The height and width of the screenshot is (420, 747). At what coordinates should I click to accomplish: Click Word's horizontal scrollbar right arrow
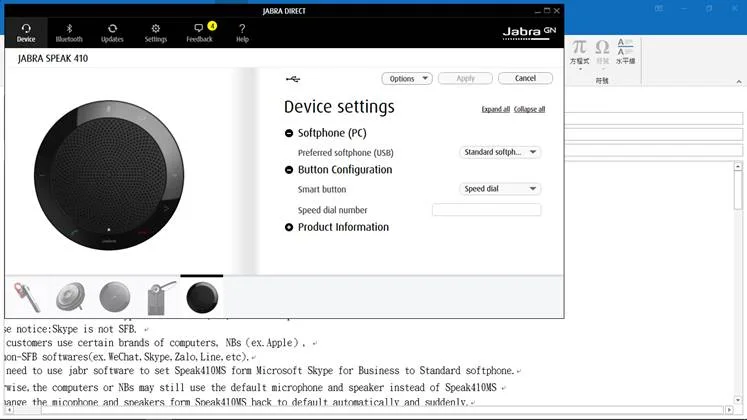[729, 410]
